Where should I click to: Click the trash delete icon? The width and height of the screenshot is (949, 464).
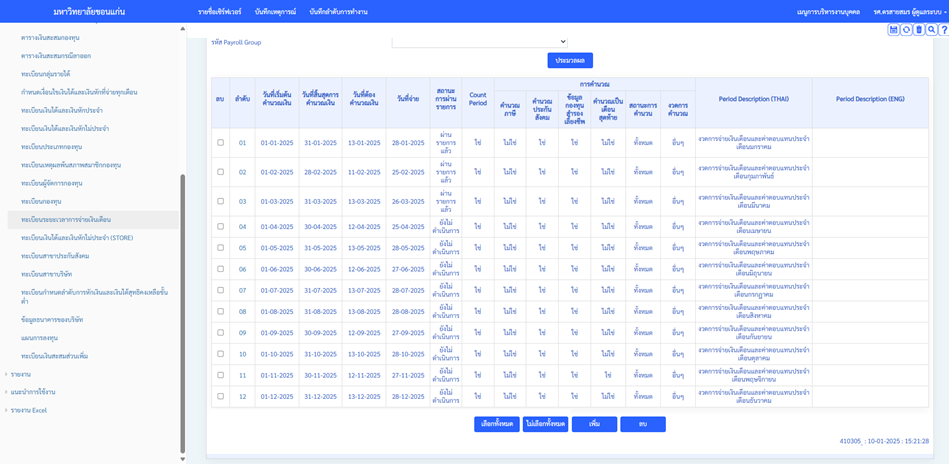[x=918, y=30]
